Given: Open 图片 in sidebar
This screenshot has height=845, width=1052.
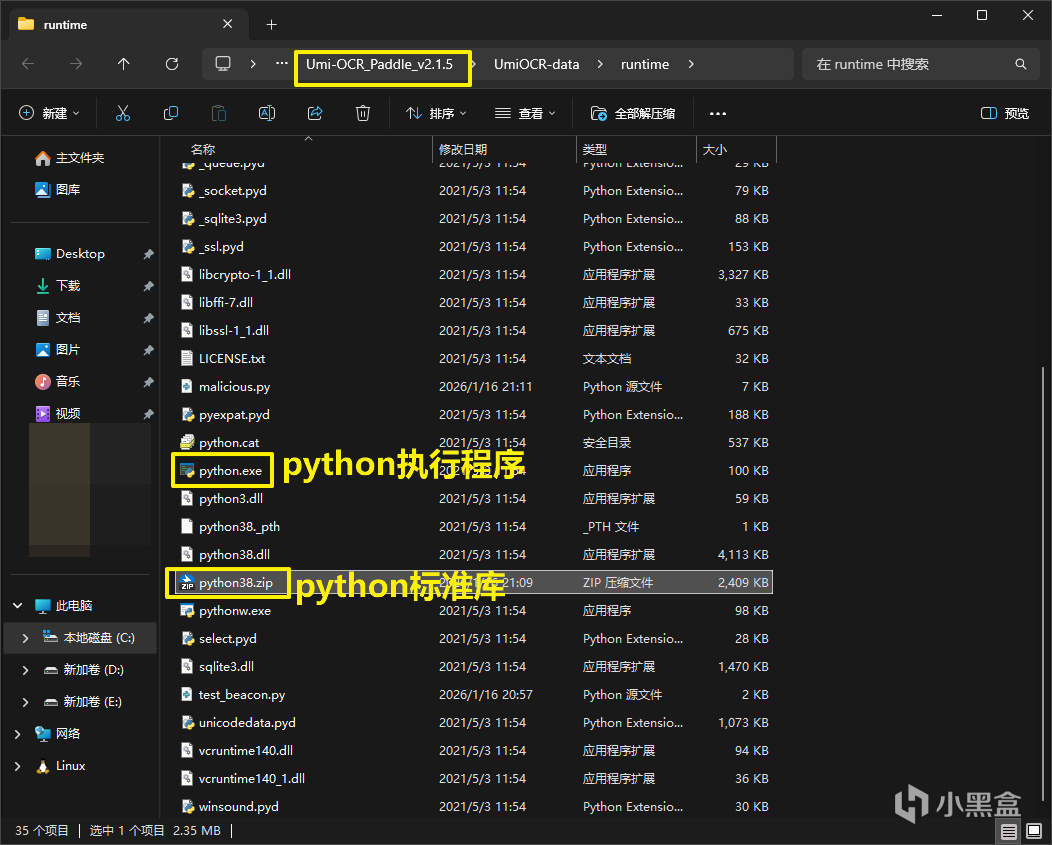Looking at the screenshot, I should click(58, 350).
